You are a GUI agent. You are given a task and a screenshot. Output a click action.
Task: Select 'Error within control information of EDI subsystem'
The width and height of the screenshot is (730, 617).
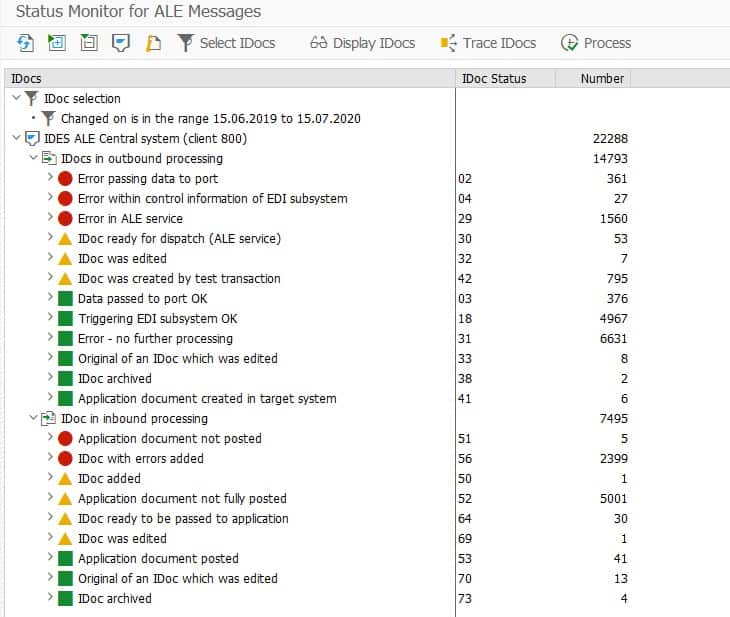coord(213,198)
